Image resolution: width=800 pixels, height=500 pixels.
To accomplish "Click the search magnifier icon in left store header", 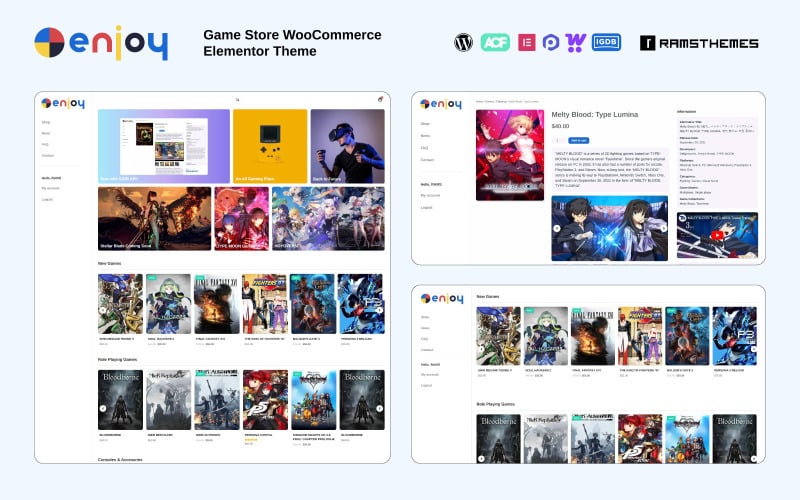I will (x=237, y=100).
